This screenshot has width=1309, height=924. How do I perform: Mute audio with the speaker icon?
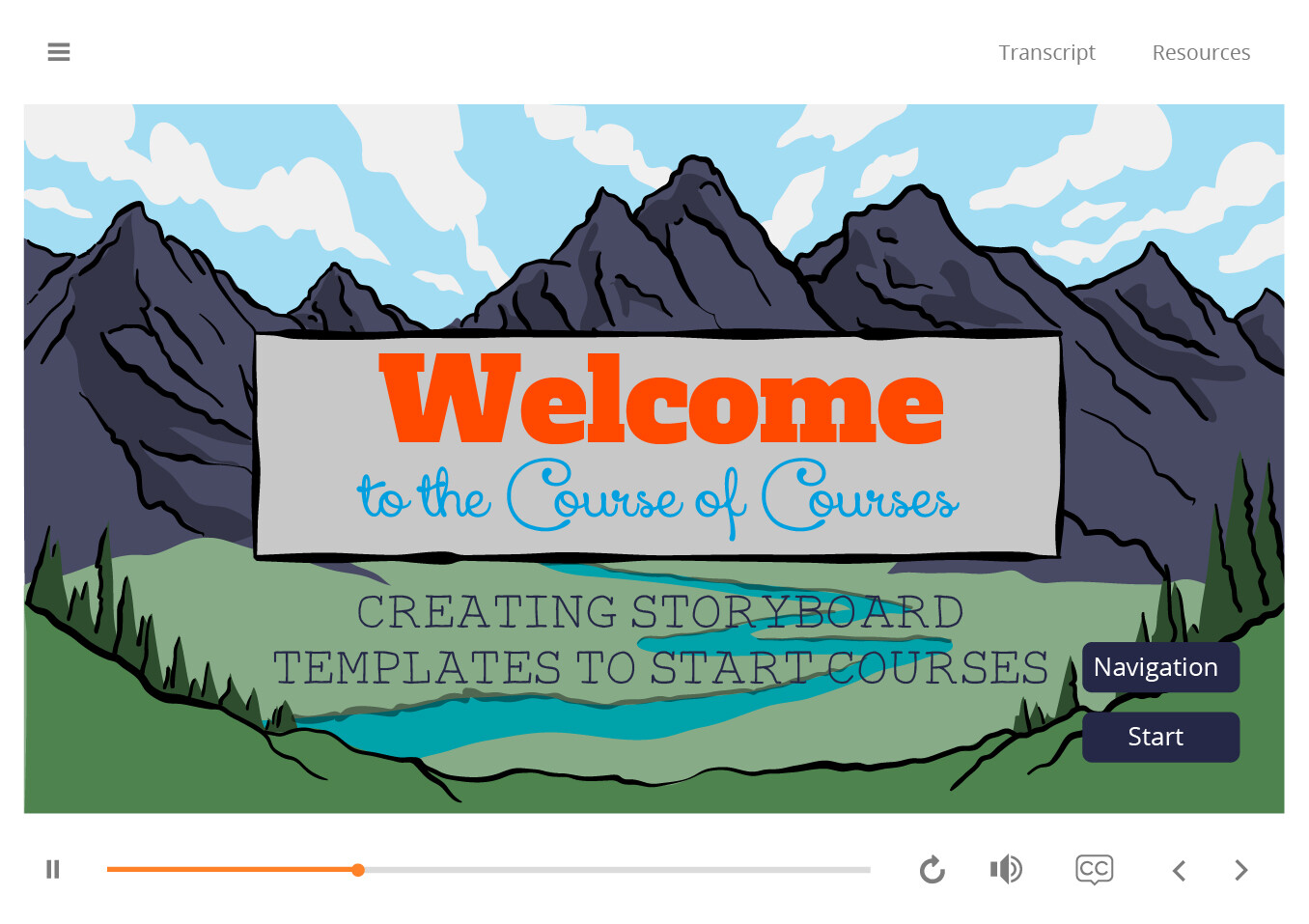point(1006,870)
